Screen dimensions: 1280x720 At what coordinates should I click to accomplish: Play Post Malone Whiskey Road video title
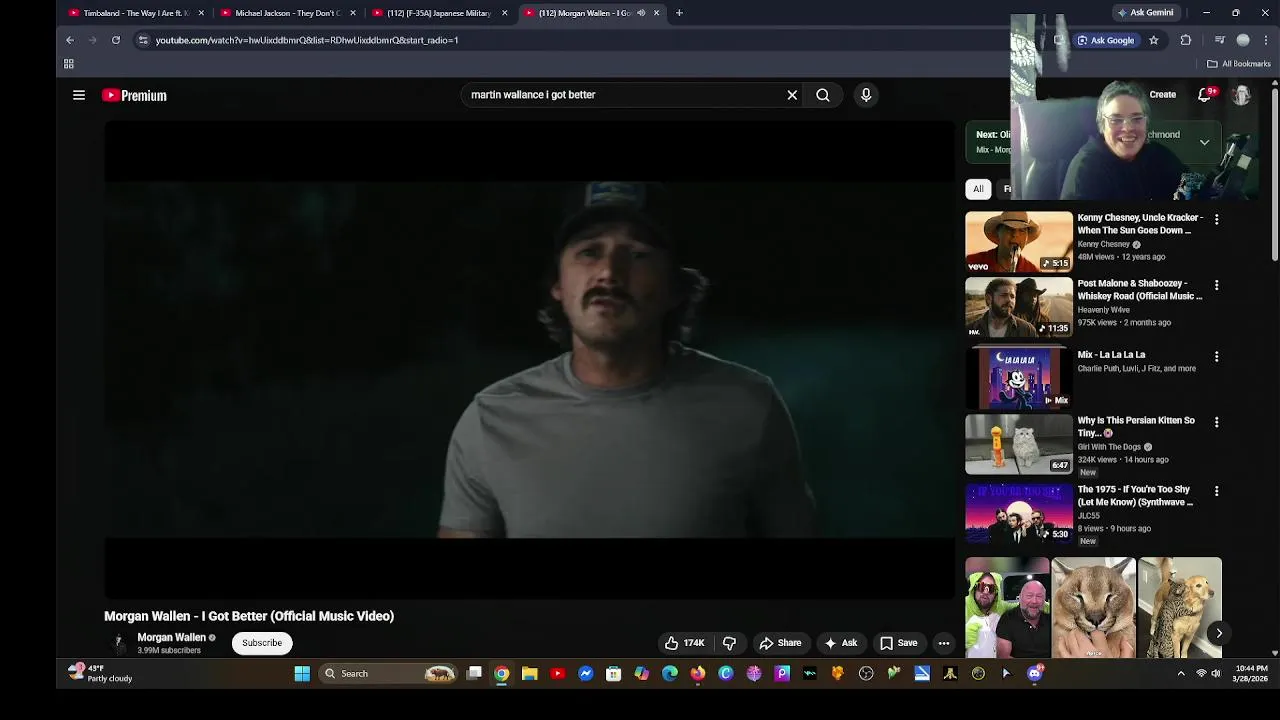(x=1139, y=290)
